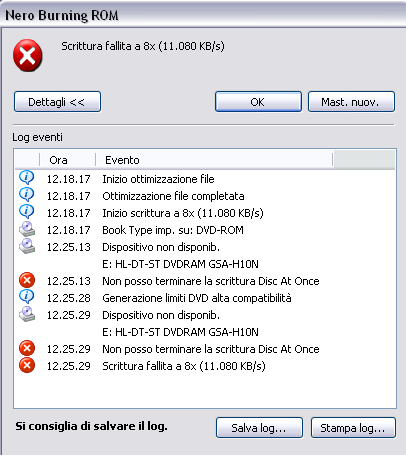Click error icon beside last Scrittura fallita entry
The width and height of the screenshot is (406, 456).
[x=27, y=365]
